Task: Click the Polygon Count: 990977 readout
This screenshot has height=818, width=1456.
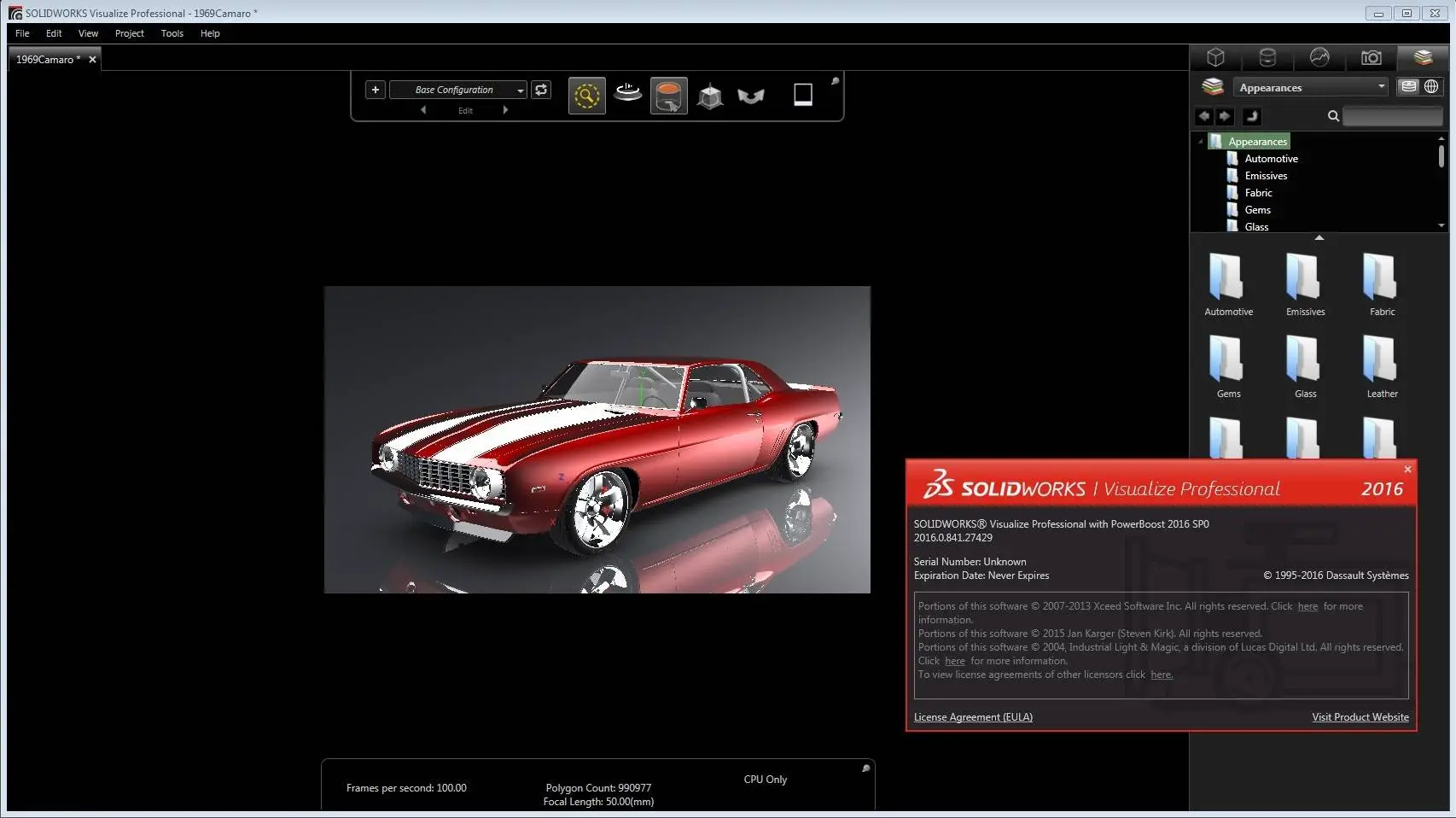Action: pos(598,788)
